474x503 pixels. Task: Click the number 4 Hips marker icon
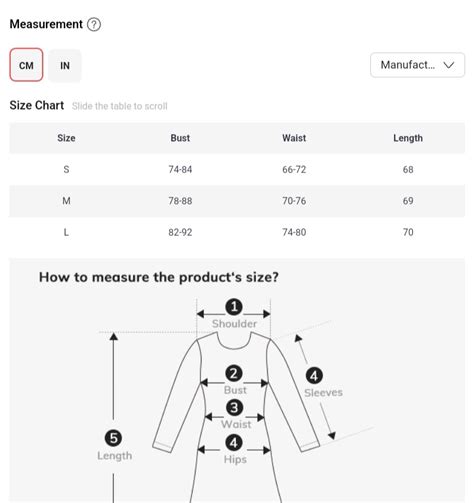point(234,443)
